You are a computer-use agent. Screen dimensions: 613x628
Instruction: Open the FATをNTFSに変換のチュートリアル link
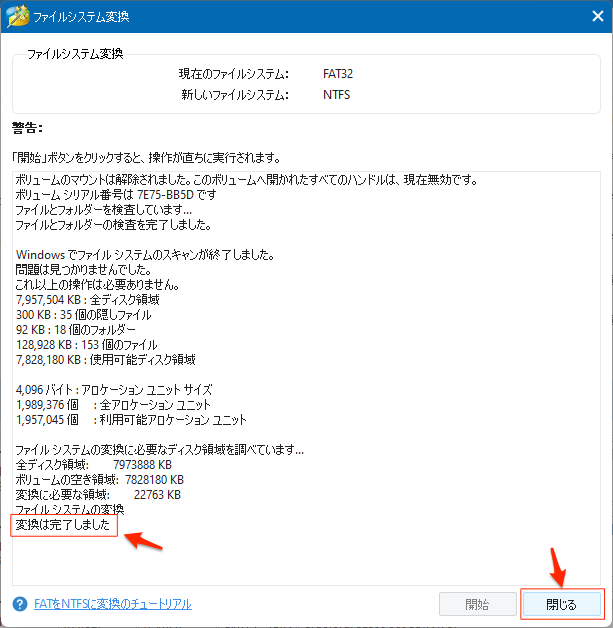[x=113, y=604]
